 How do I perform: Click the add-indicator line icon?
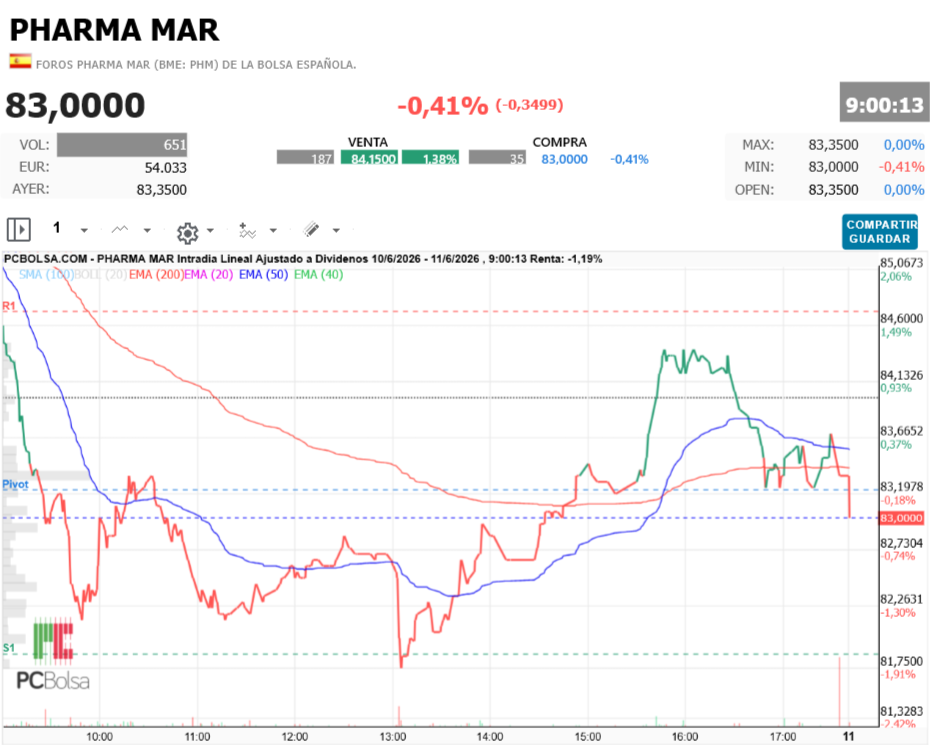(x=247, y=230)
